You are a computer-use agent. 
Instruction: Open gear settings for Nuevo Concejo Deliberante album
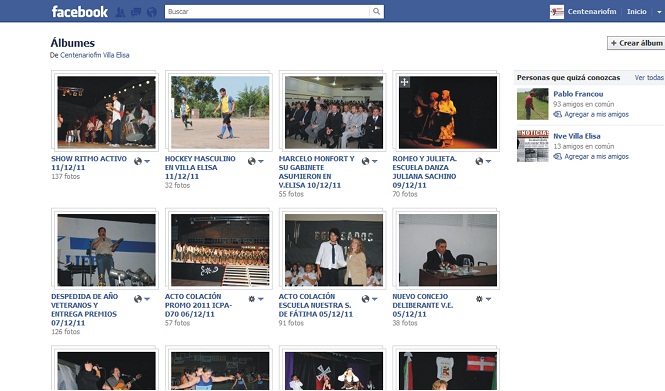pos(483,299)
